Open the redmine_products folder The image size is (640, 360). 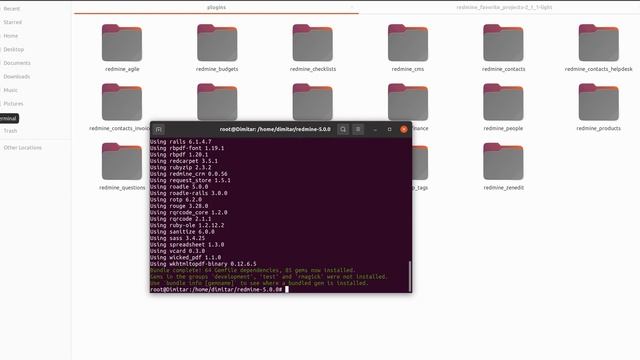599,102
